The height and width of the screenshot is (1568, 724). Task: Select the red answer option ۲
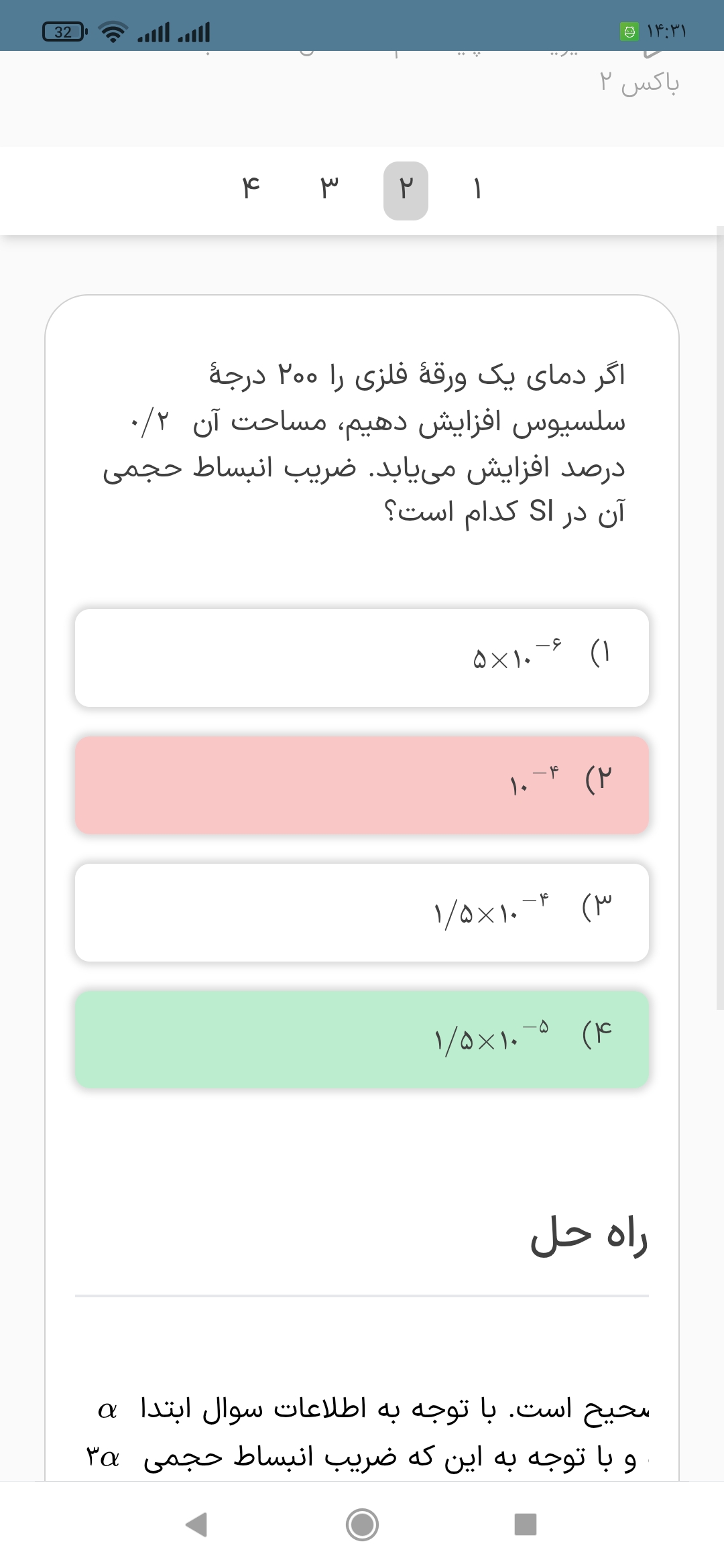pyautogui.click(x=362, y=785)
